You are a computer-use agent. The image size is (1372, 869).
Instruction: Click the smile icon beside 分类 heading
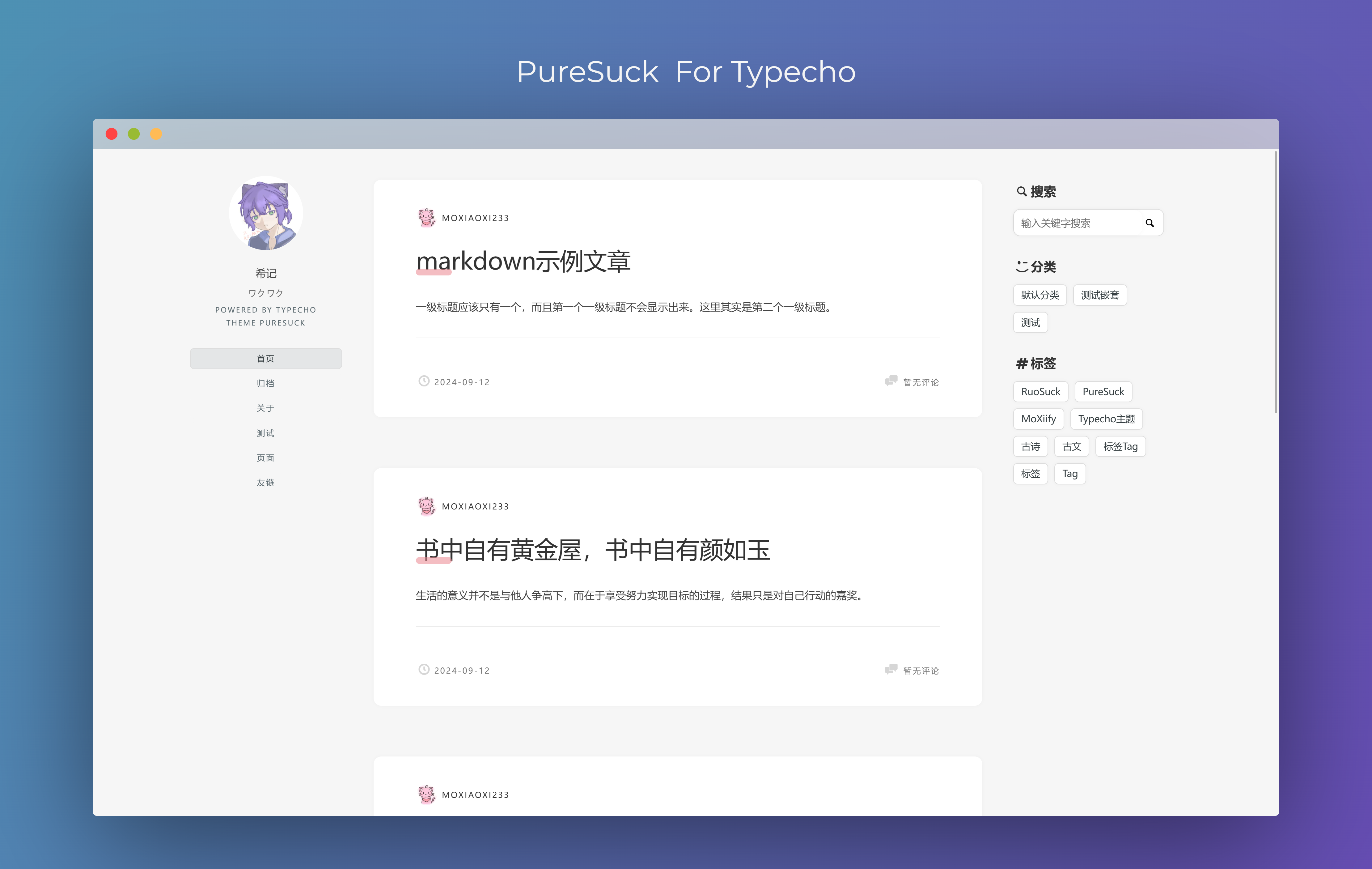point(1022,266)
